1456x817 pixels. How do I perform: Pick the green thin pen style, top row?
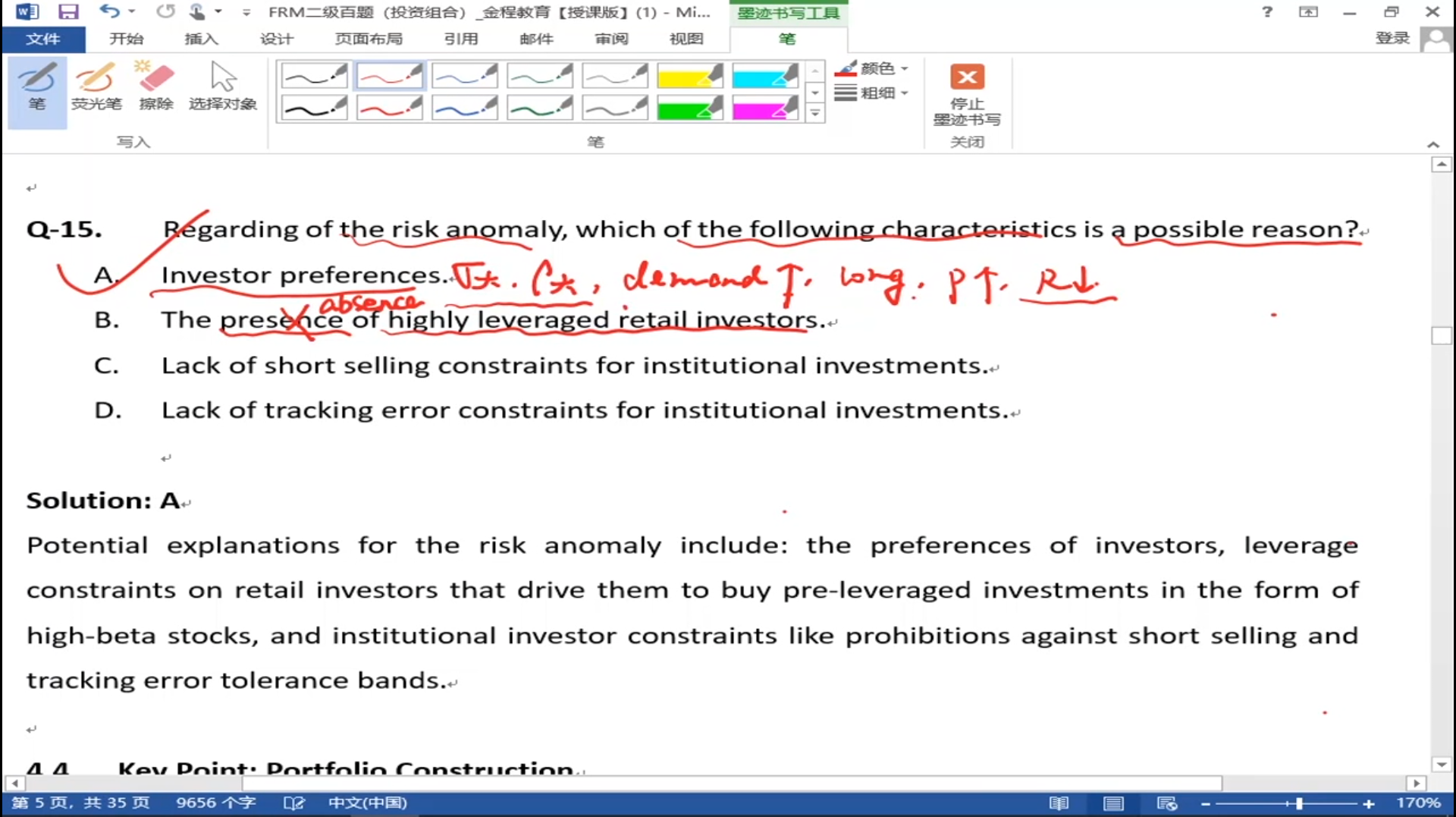pyautogui.click(x=539, y=75)
